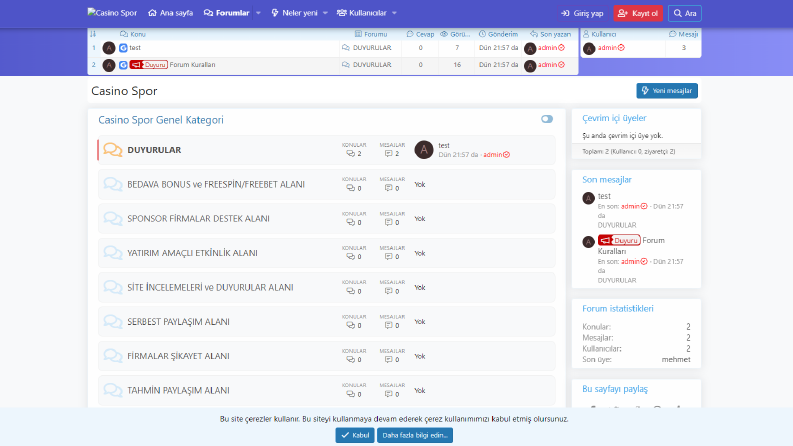Open FİRMALAR ŞİKAYET ALANI forum
Image resolution: width=793 pixels, height=446 pixels.
[x=179, y=356]
